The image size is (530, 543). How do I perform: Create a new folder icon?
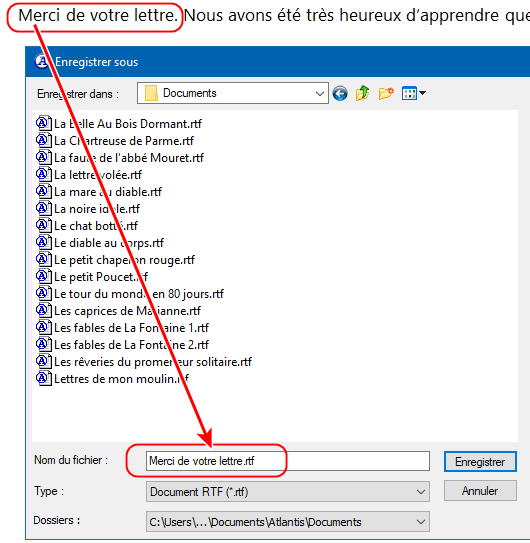point(386,94)
